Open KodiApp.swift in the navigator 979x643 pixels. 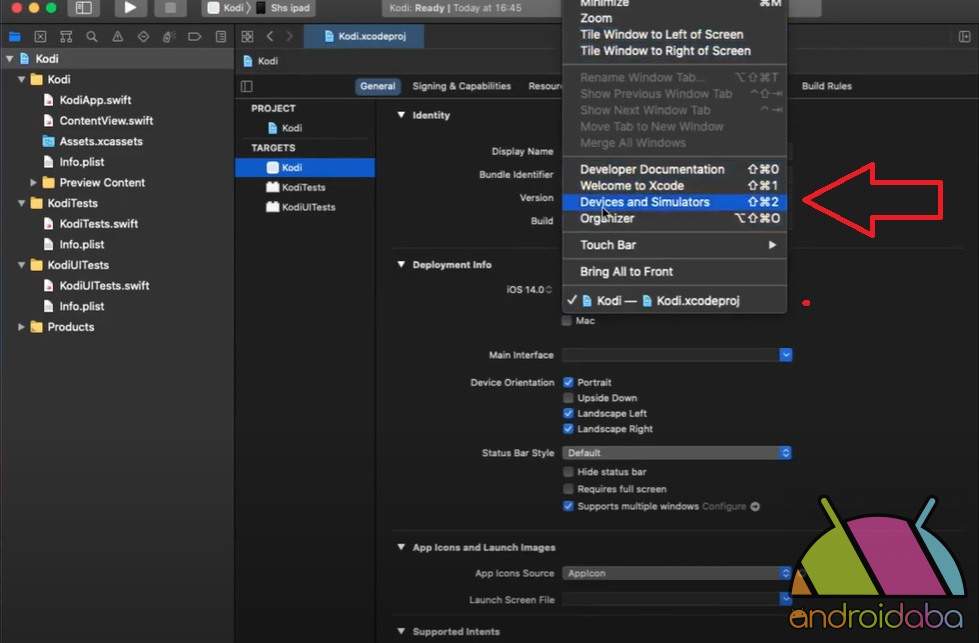pos(95,100)
